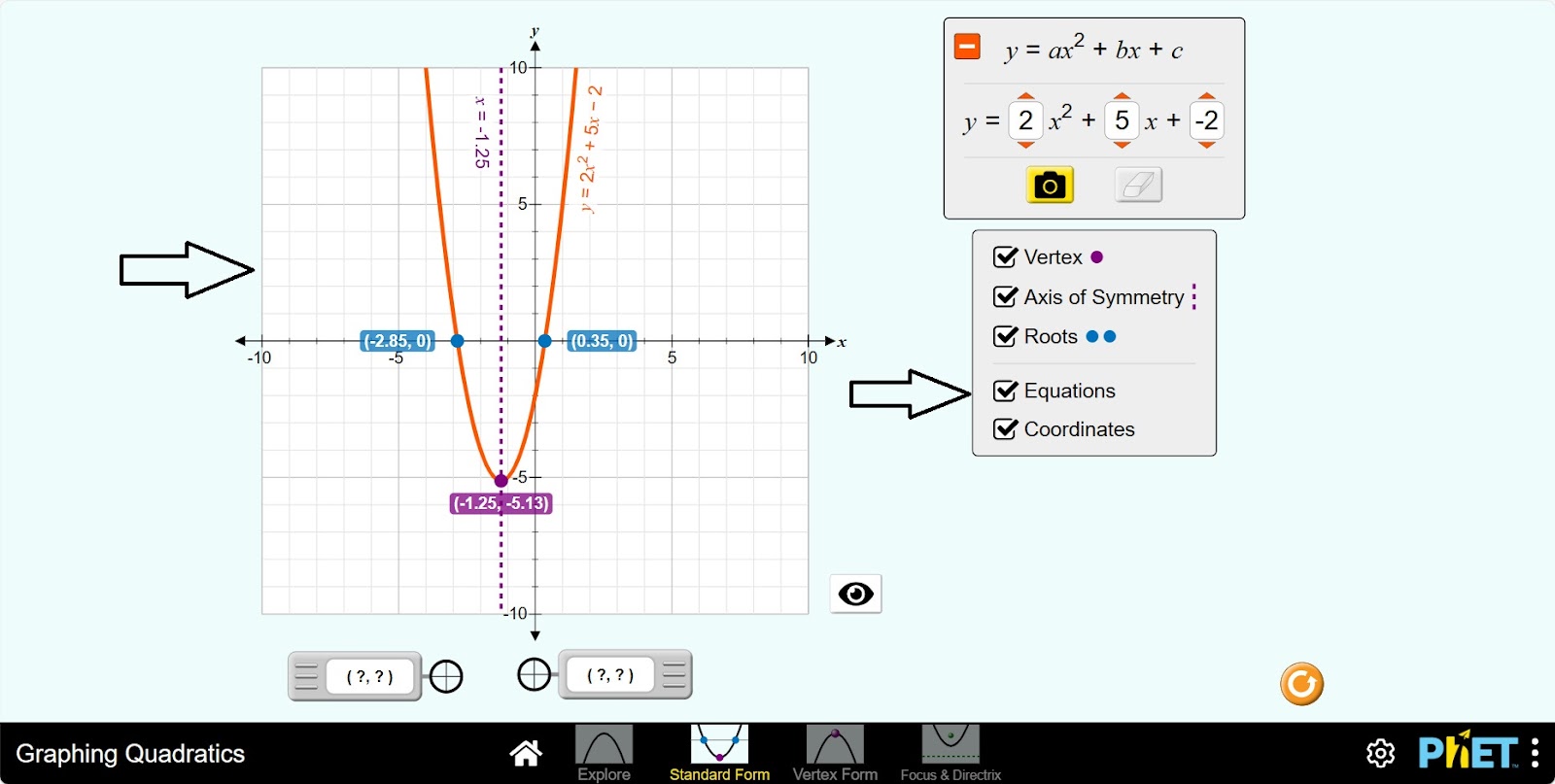The height and width of the screenshot is (784, 1555).
Task: Click the left point tool crosshair
Action: 446,676
